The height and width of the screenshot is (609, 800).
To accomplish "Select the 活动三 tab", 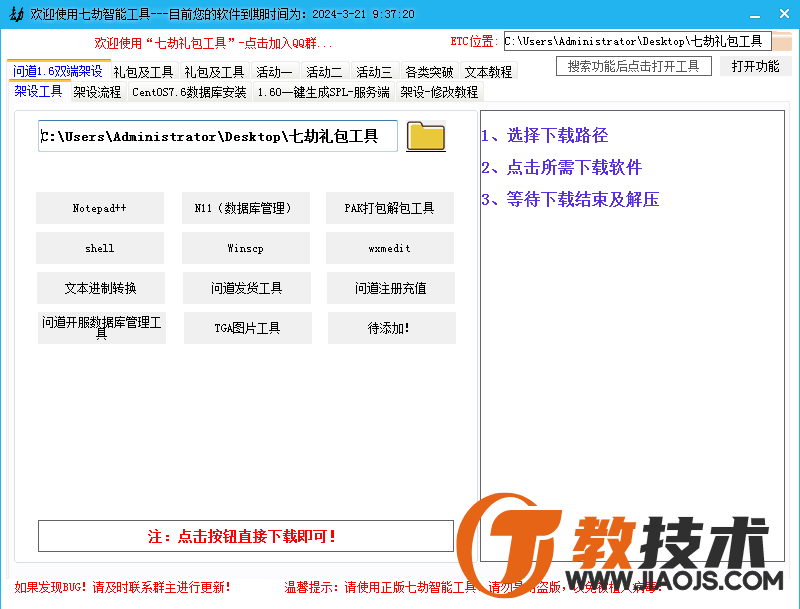I will [x=374, y=71].
